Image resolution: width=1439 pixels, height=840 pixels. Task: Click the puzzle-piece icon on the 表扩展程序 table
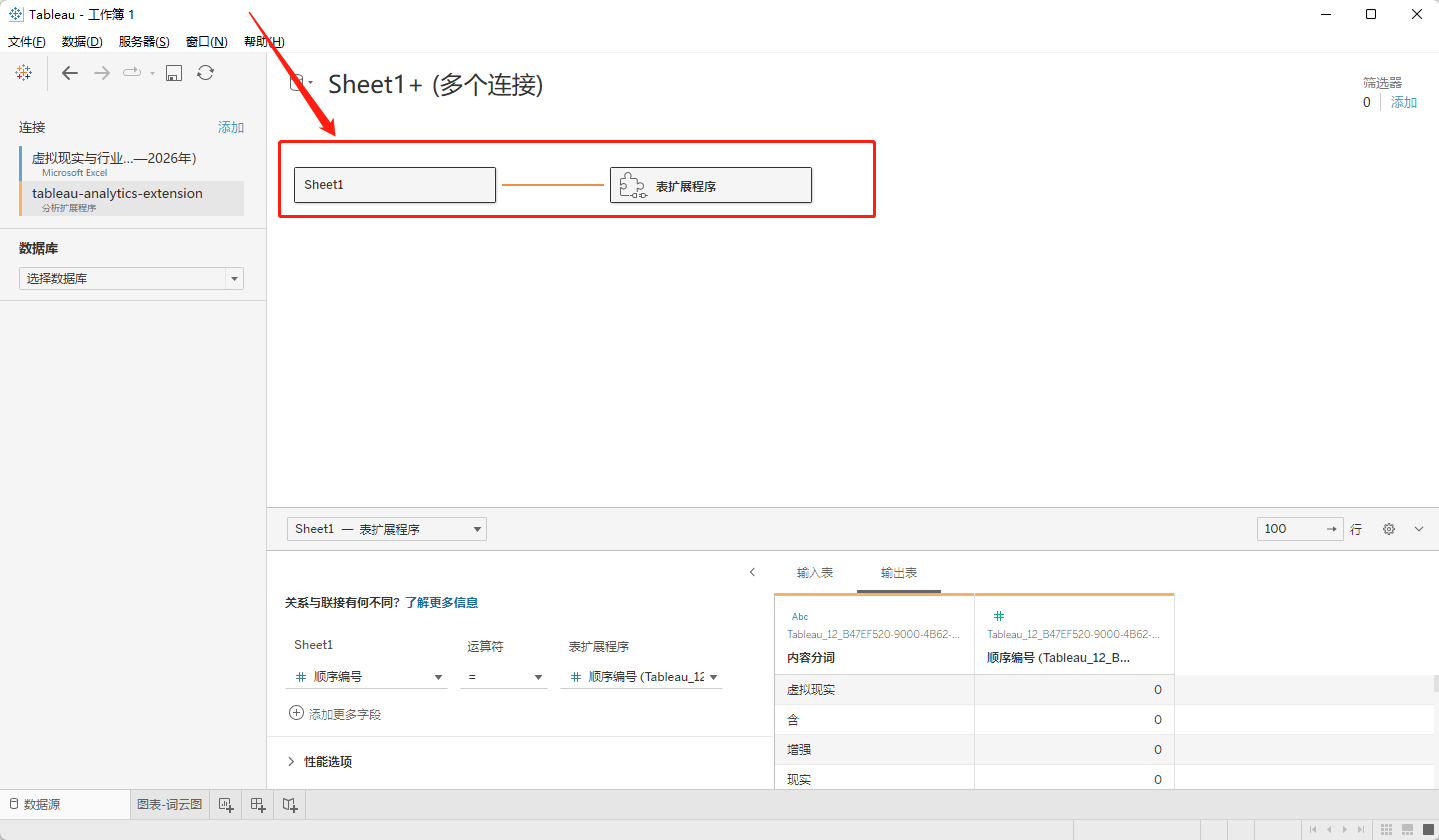[633, 185]
